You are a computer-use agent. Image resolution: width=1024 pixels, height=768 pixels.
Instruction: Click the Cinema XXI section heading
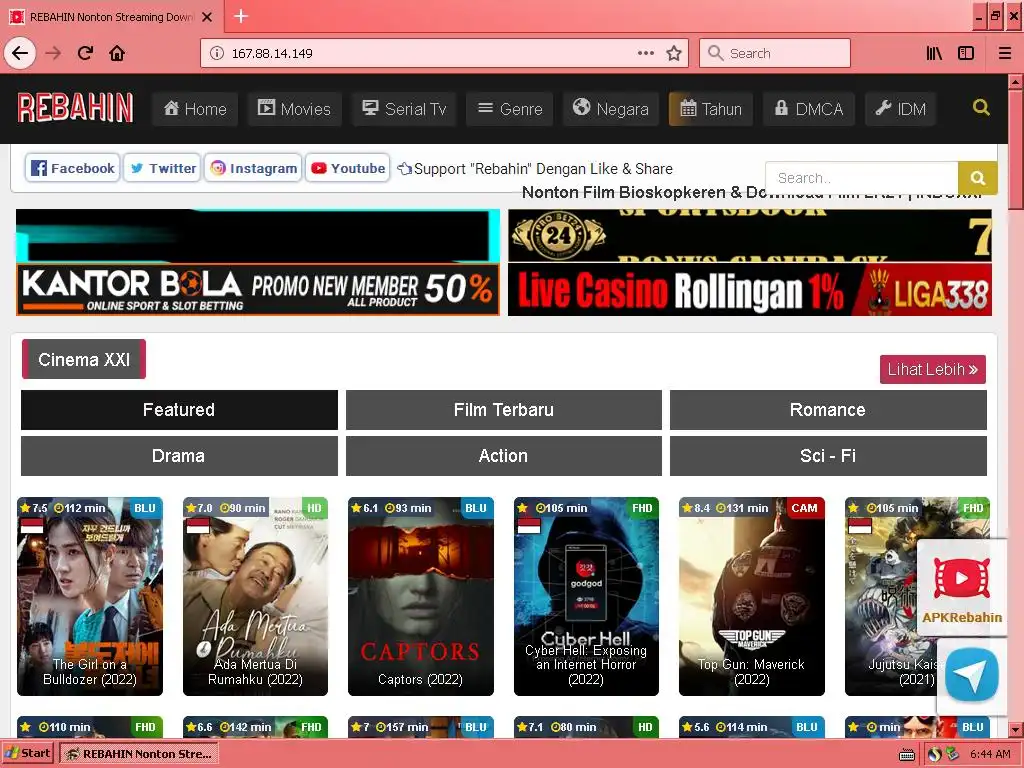(84, 359)
